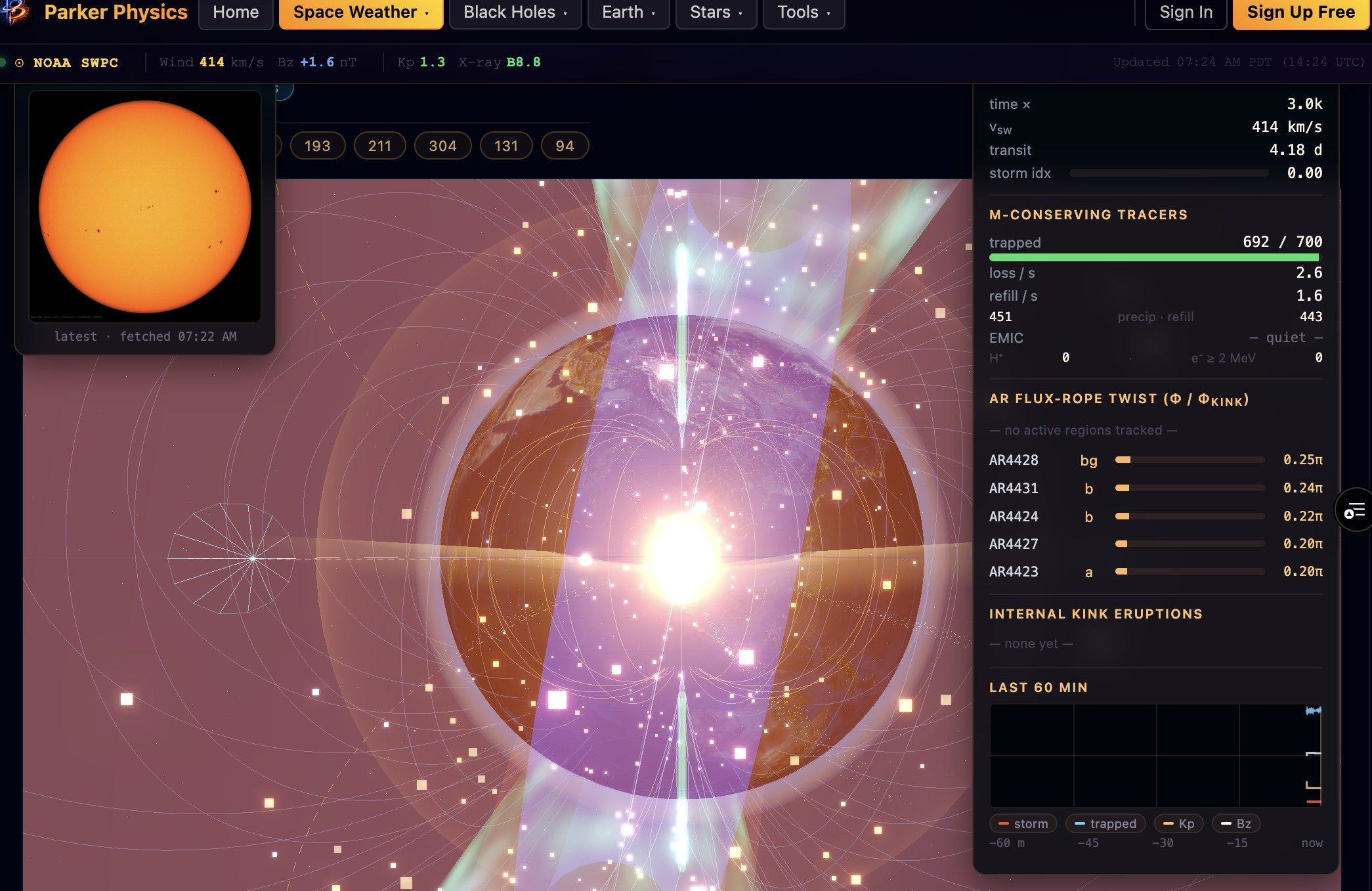Click the X-ray B8.8 readout
1372x891 pixels.
click(500, 62)
